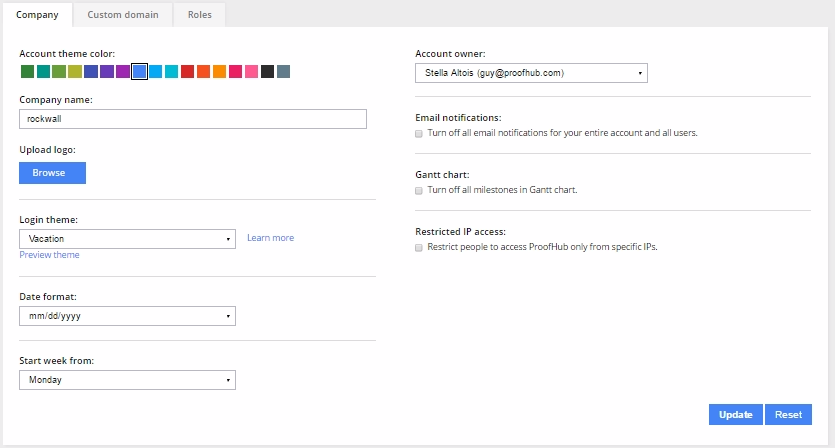Choose the cyan theme color swatch
The width and height of the screenshot is (835, 448).
[171, 71]
